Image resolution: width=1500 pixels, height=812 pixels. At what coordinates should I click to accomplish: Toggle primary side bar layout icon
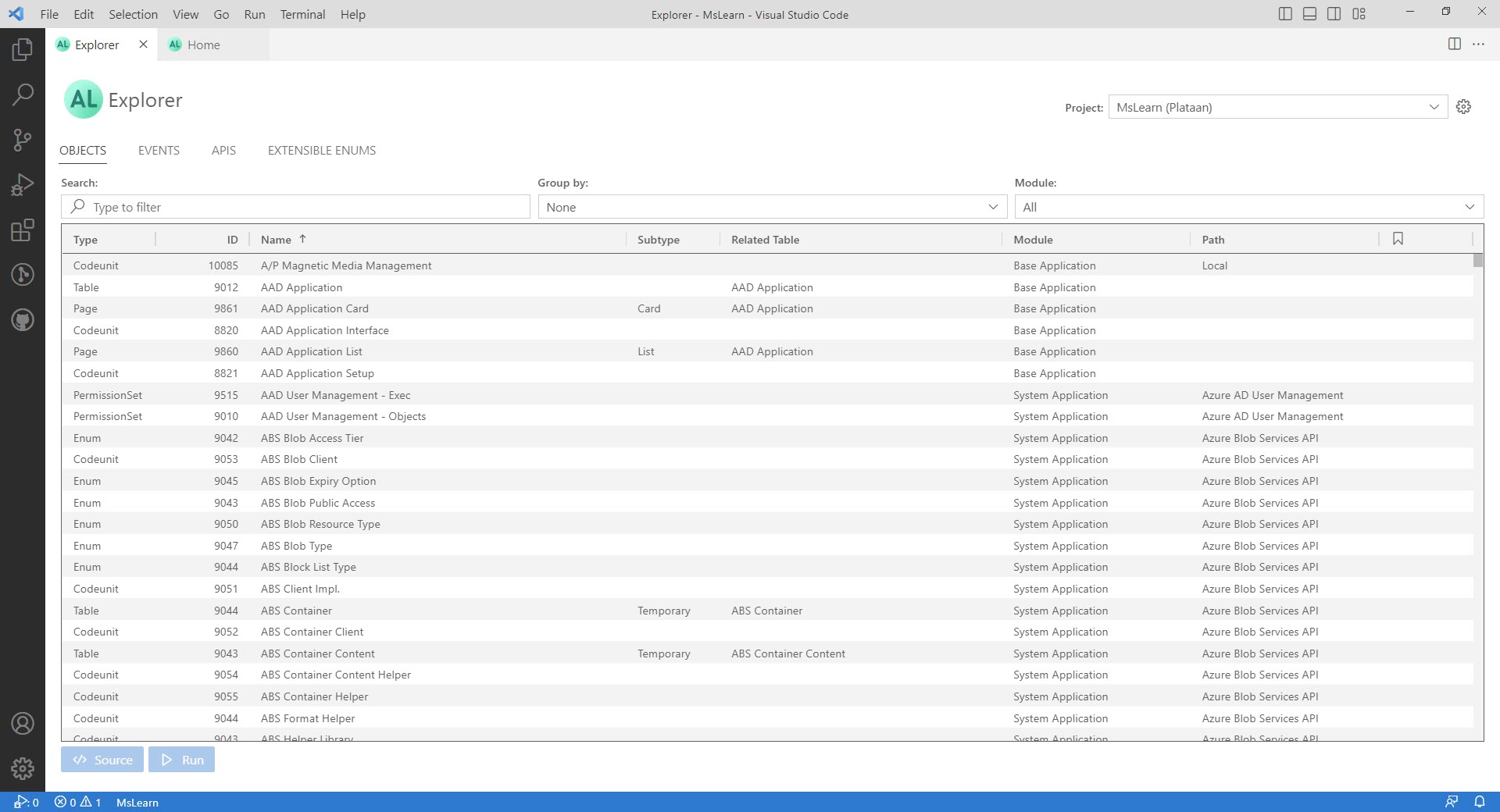[1285, 14]
